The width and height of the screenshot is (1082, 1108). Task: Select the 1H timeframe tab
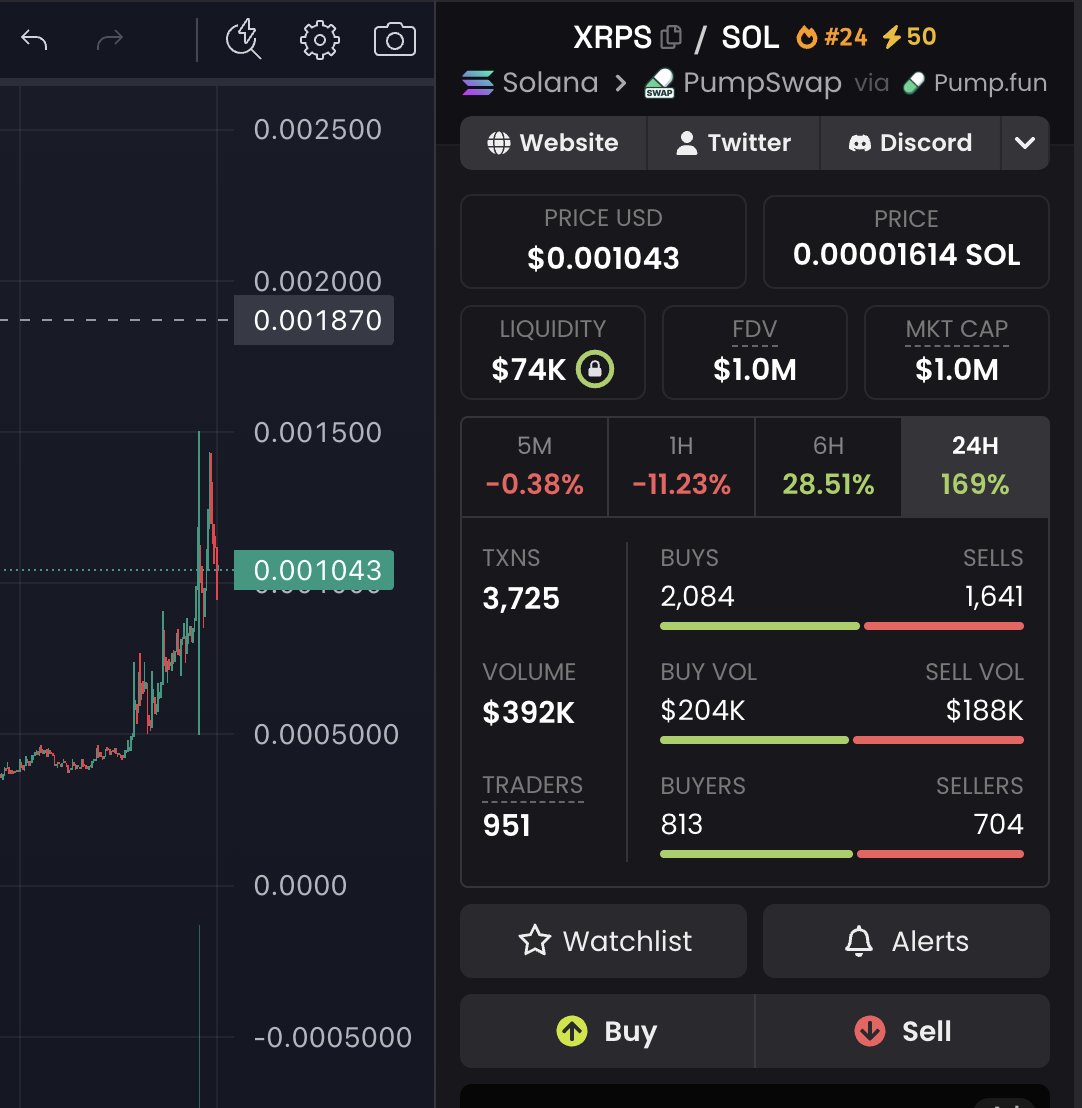681,466
